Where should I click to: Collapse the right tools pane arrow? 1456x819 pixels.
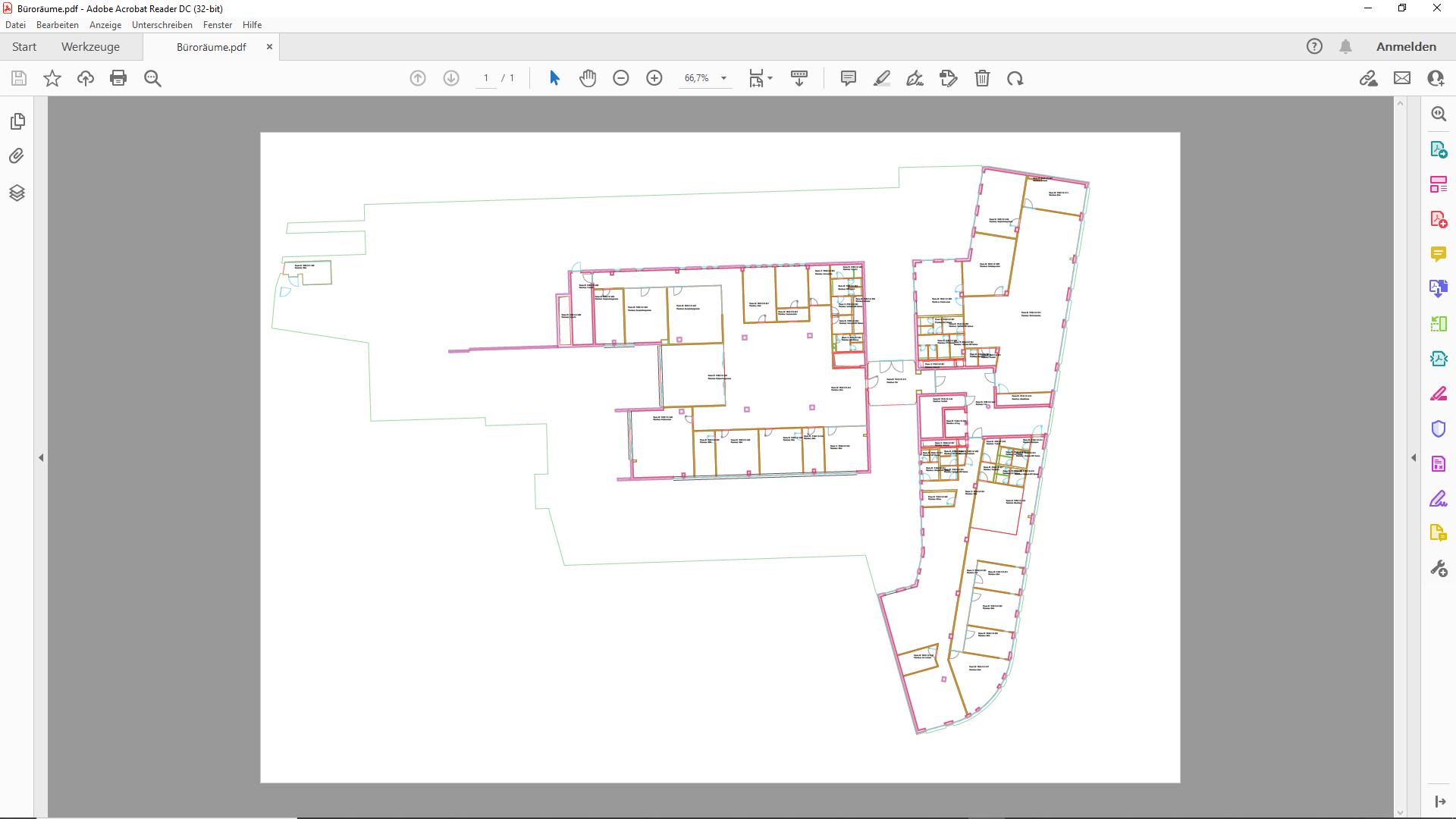[1414, 457]
